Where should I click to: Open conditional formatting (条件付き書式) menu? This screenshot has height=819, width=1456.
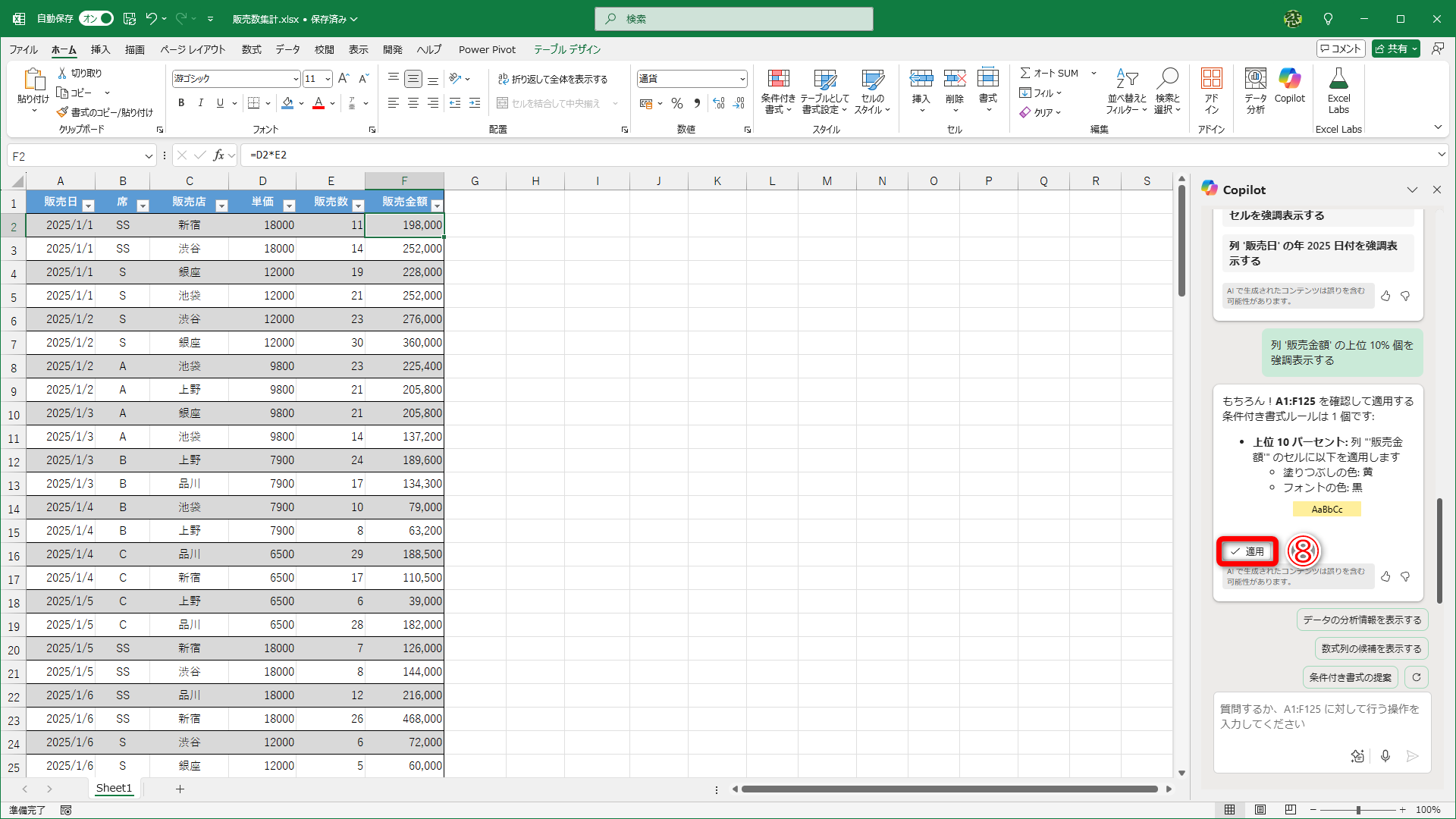point(778,91)
